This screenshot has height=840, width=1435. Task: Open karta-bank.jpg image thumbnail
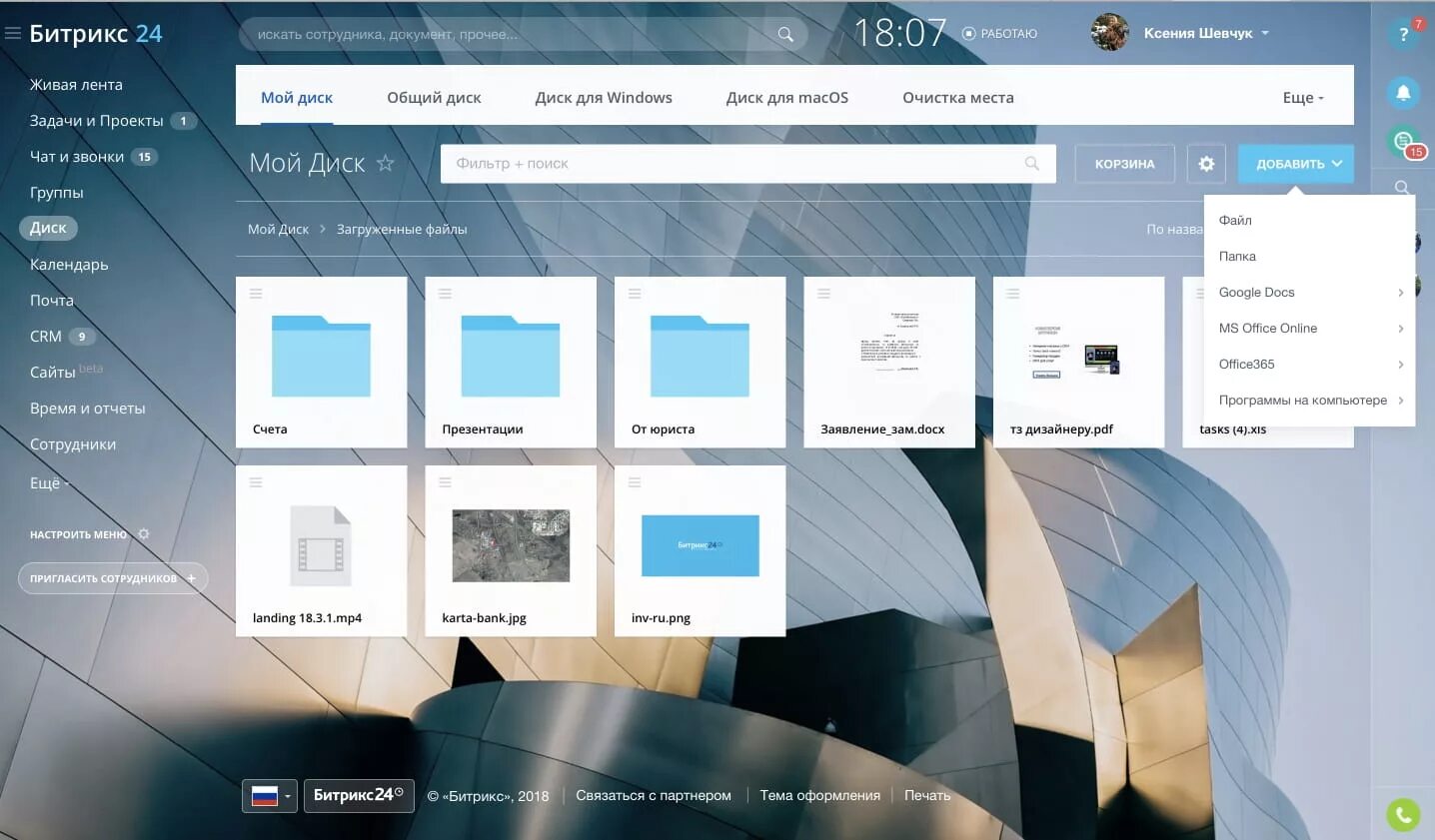tap(511, 545)
